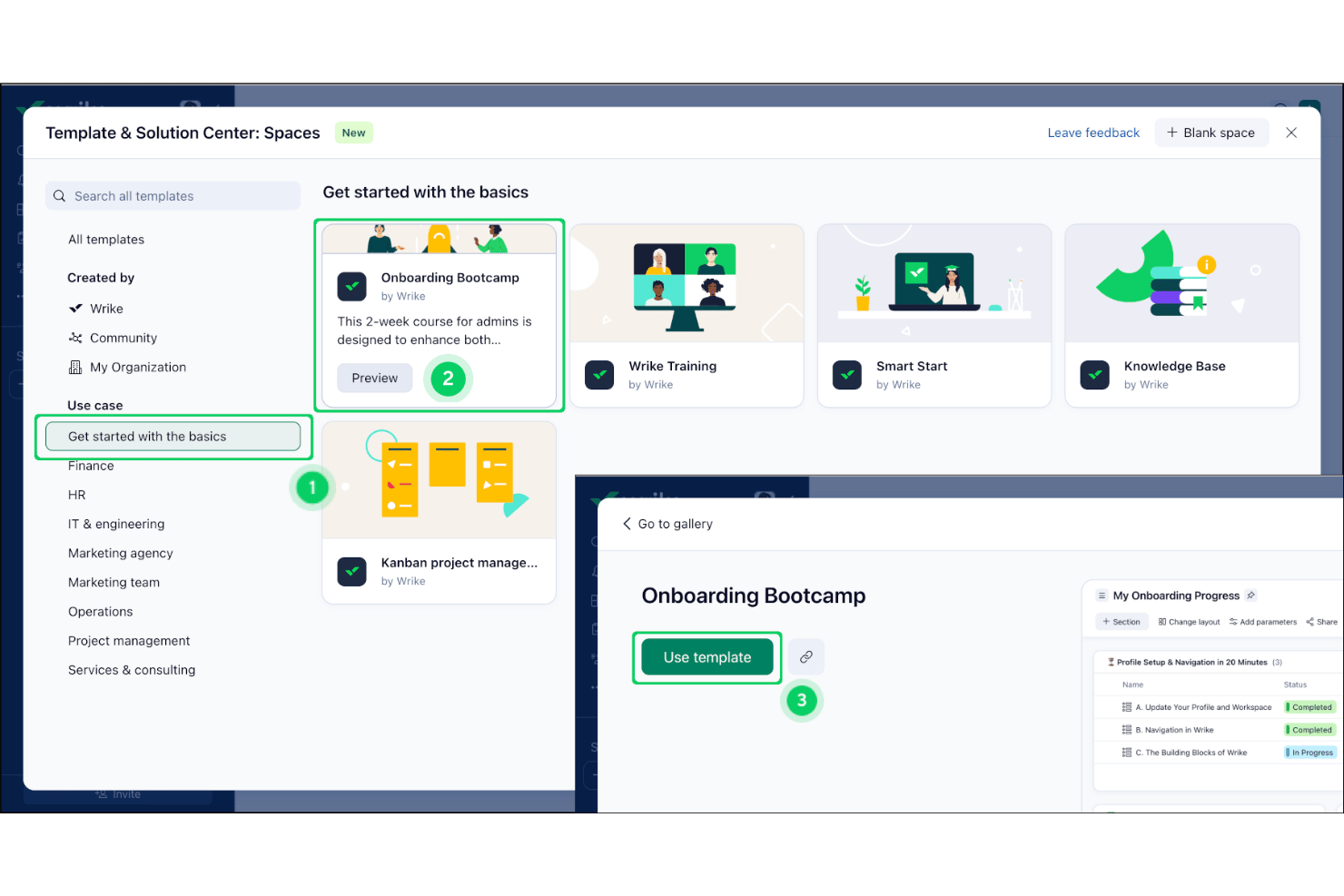
Task: Open the Wrike Training template thumbnail
Action: tap(687, 283)
